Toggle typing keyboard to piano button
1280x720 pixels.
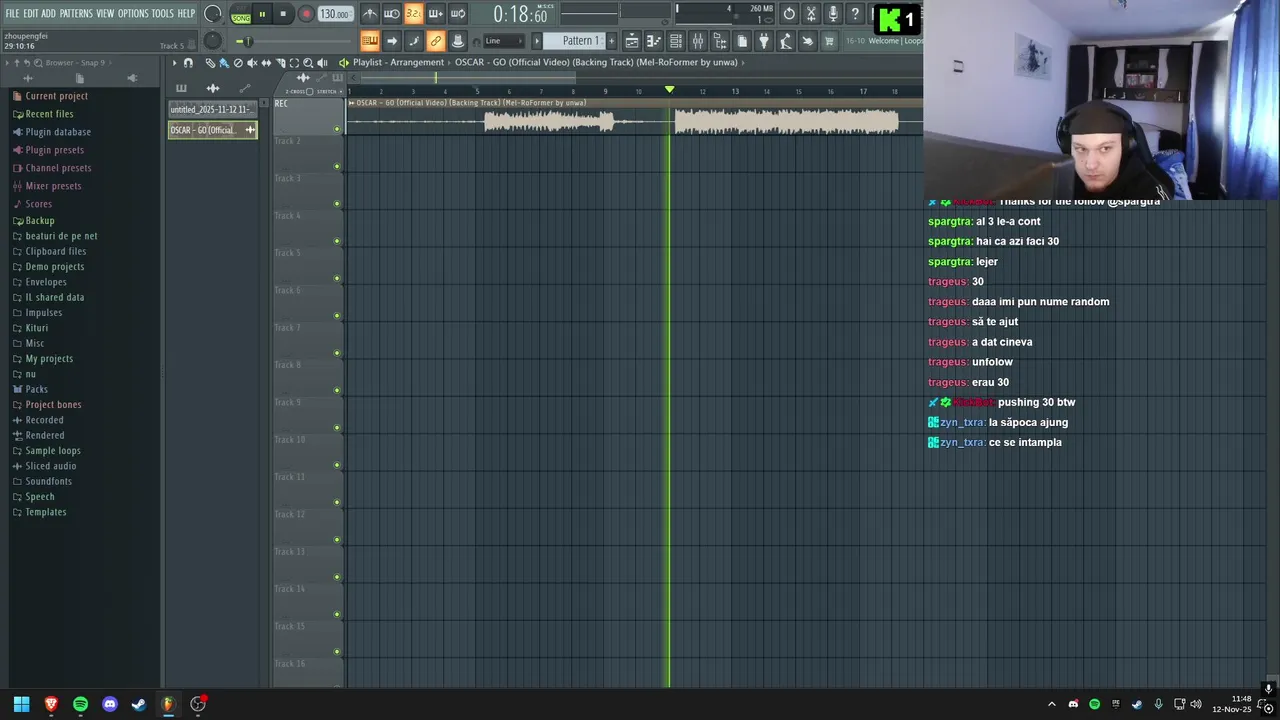(x=369, y=41)
